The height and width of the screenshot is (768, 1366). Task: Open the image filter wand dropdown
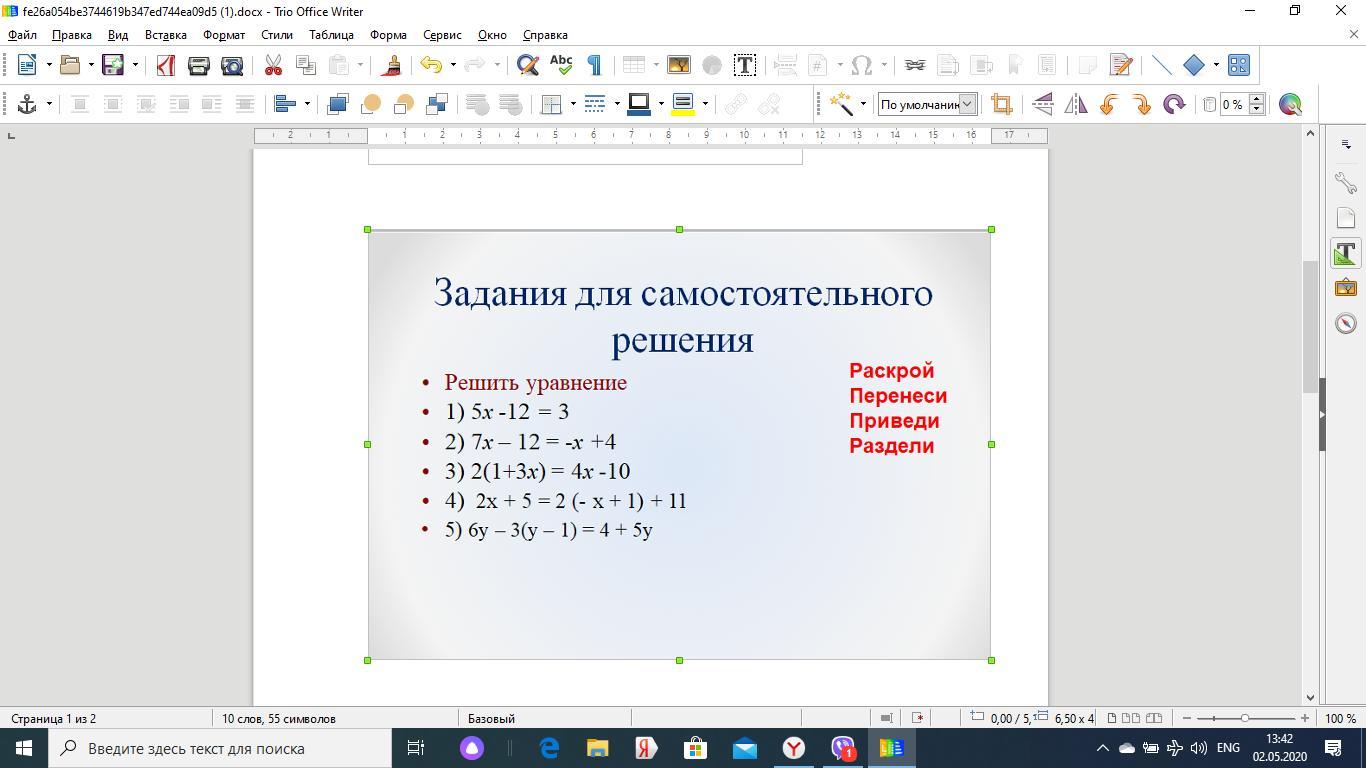(x=863, y=104)
